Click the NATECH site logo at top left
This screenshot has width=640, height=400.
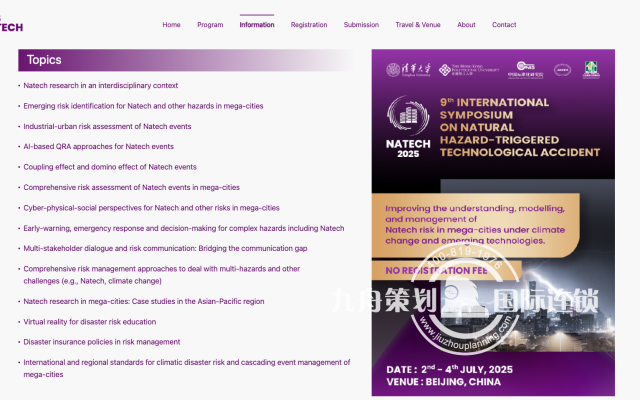[10, 24]
